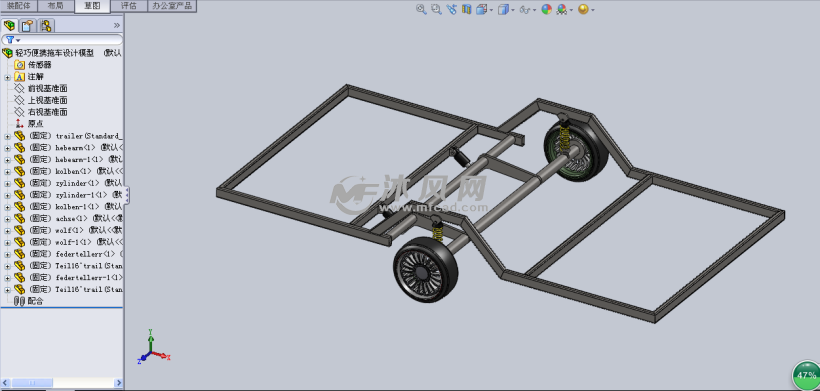This screenshot has height=391, width=820.
Task: Open the 评估 ribbon tab
Action: tap(129, 6)
